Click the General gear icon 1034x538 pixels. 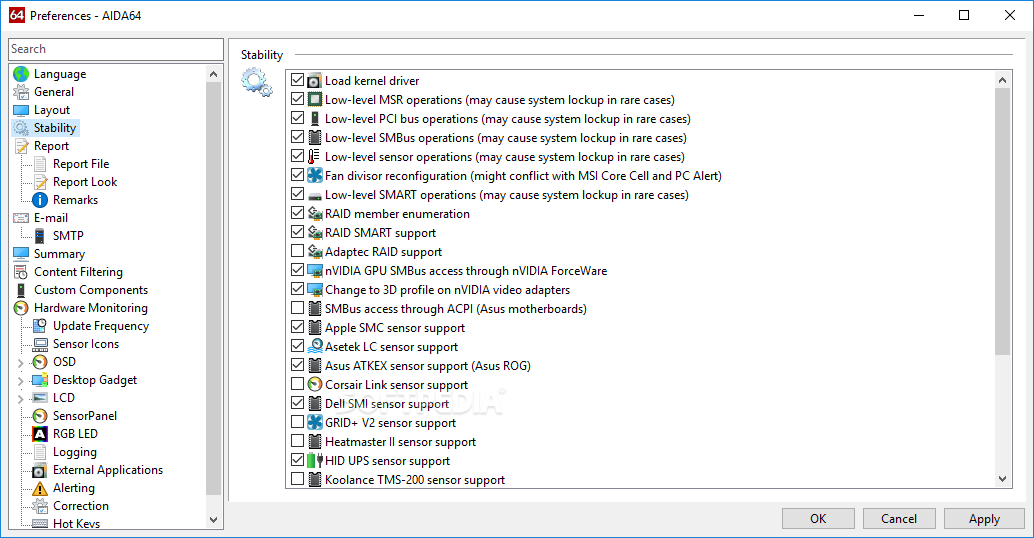21,92
